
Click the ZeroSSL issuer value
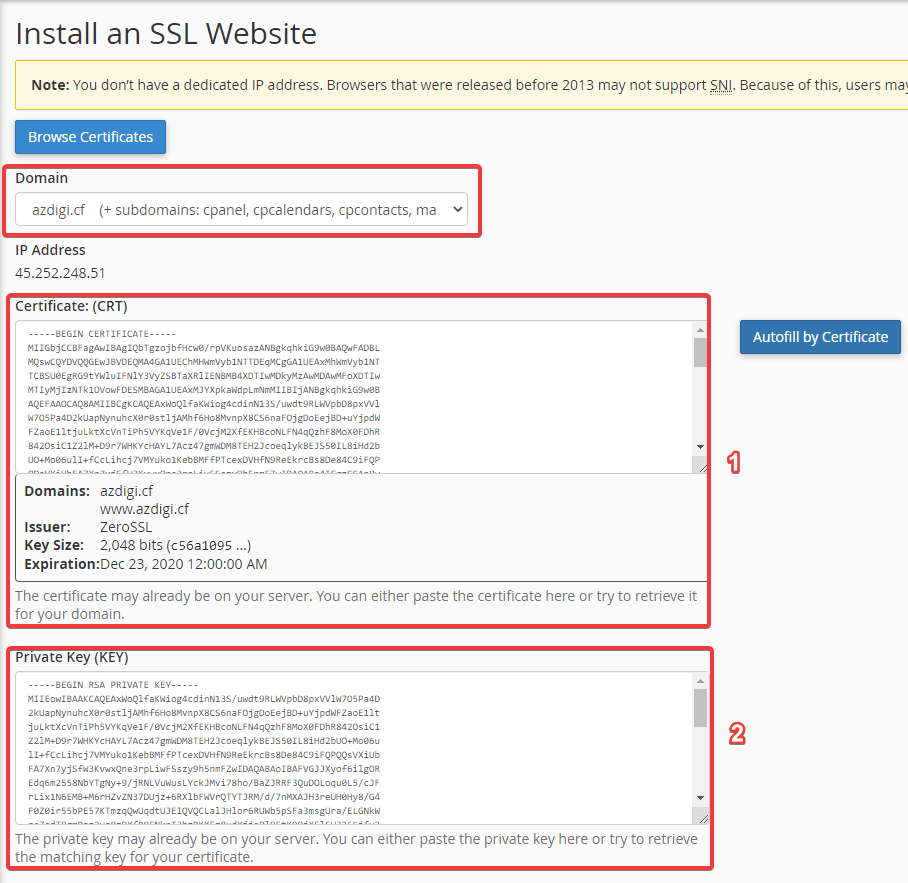coord(128,527)
